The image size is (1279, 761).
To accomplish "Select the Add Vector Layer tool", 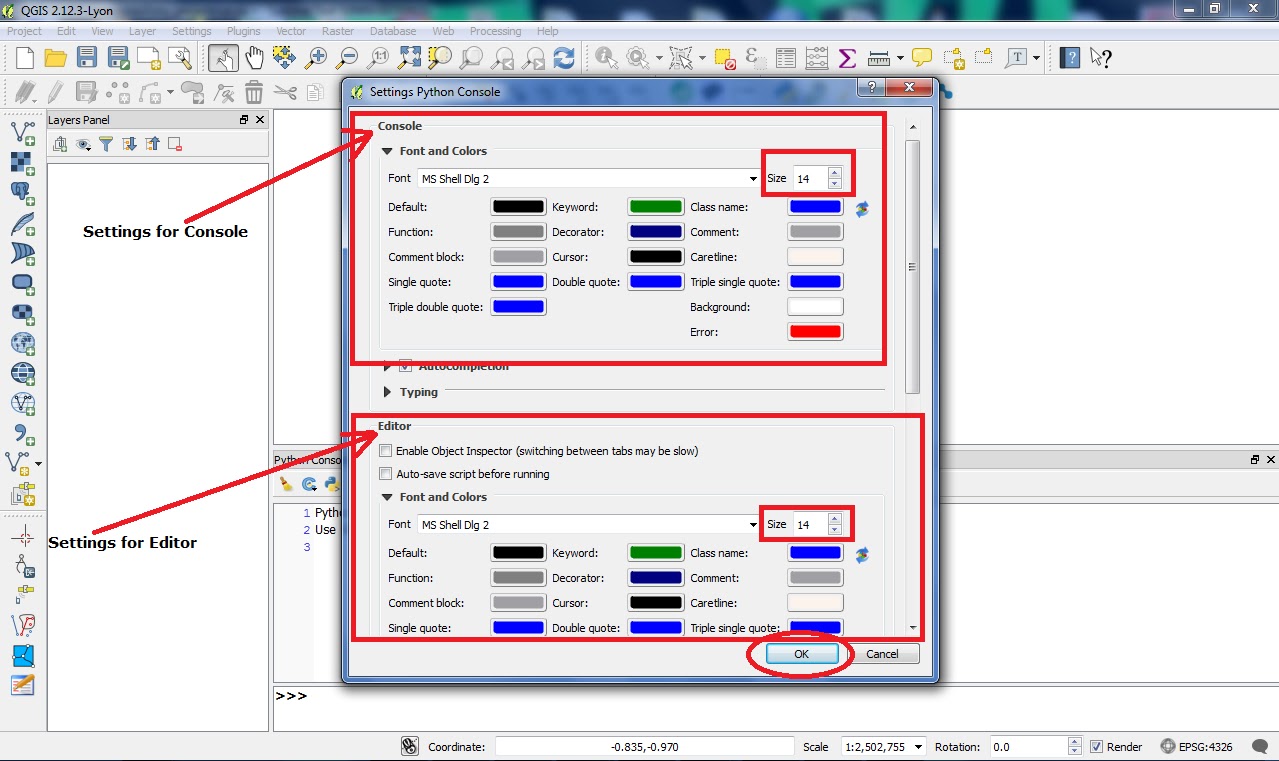I will pos(23,131).
